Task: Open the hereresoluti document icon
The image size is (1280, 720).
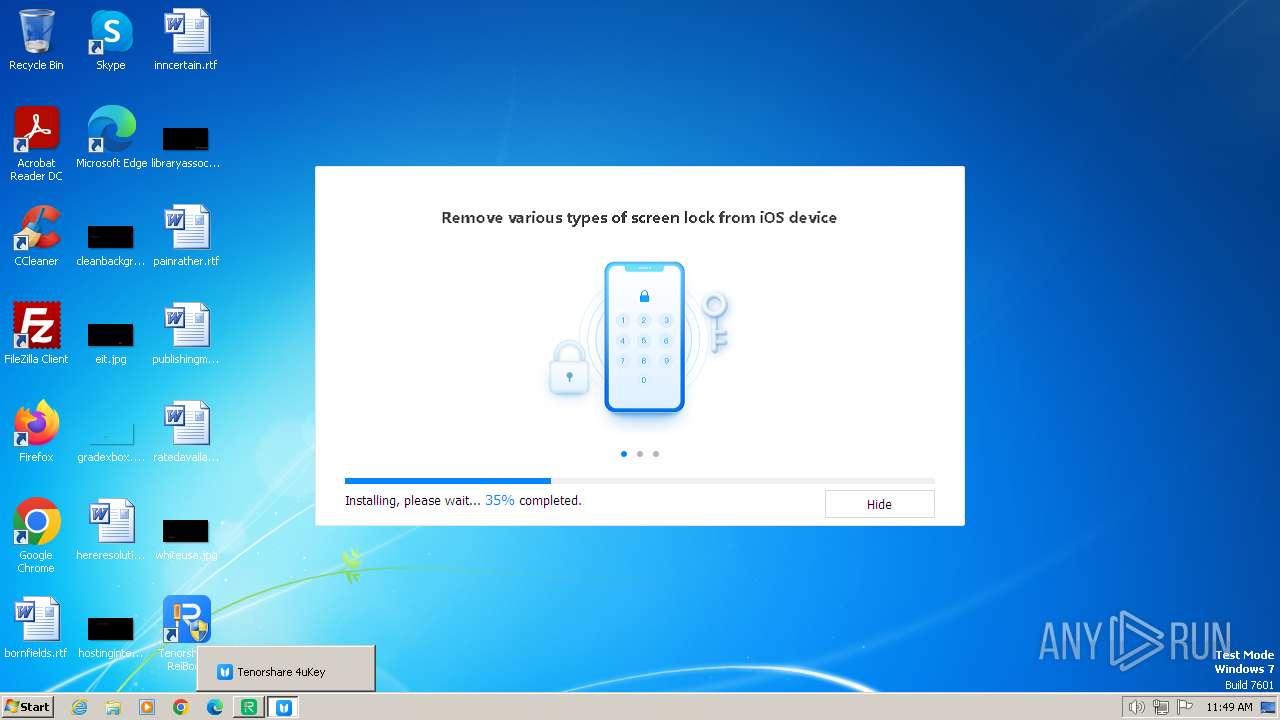Action: [x=110, y=530]
